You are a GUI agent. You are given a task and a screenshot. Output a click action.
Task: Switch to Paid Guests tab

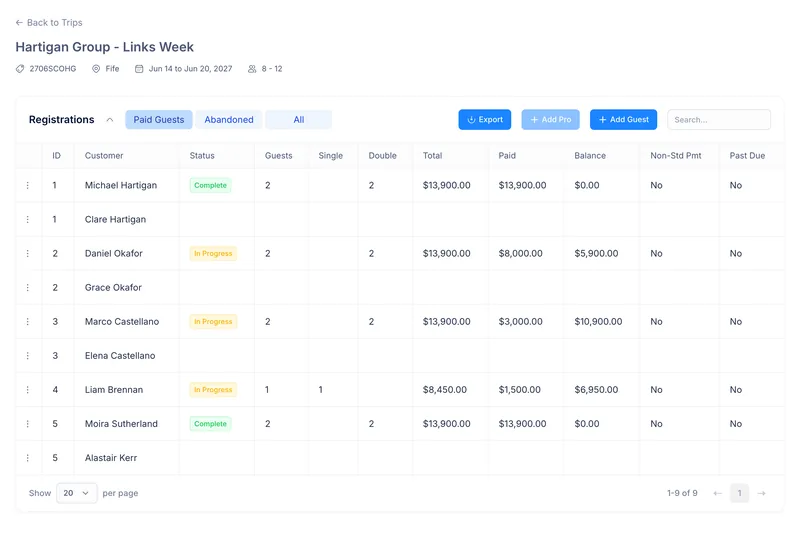pyautogui.click(x=159, y=120)
